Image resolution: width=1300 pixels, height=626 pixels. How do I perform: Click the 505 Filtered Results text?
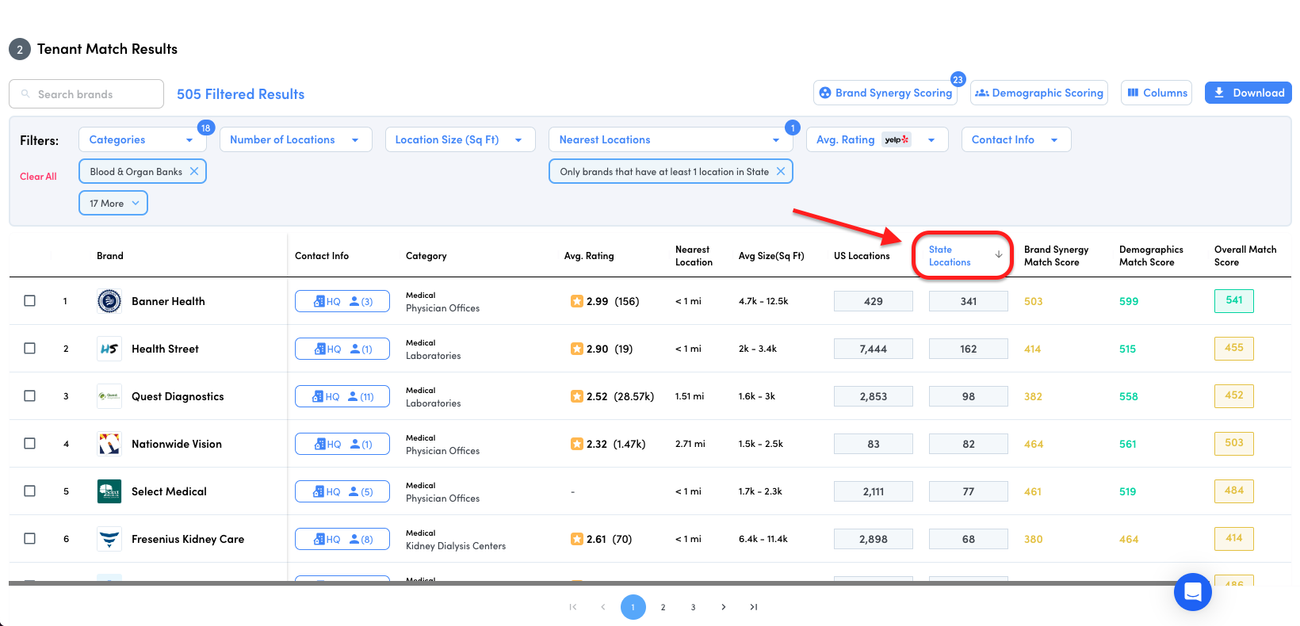click(x=241, y=94)
